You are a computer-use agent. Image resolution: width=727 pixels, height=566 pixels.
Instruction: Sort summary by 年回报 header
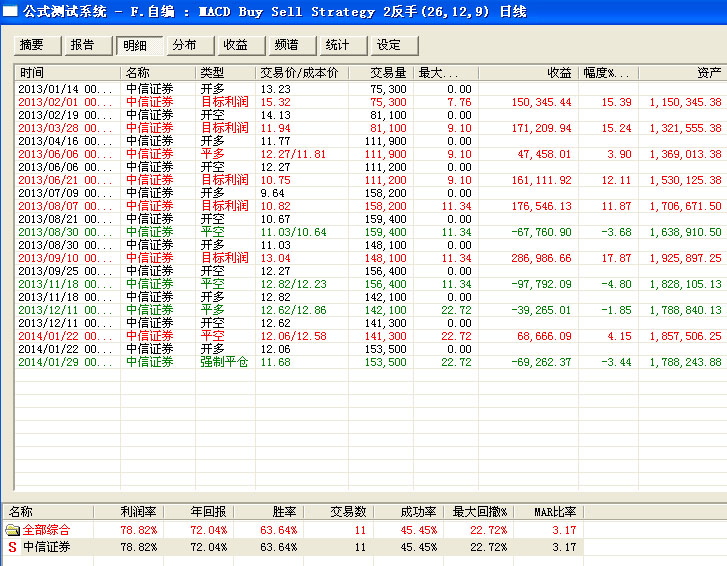click(x=199, y=512)
